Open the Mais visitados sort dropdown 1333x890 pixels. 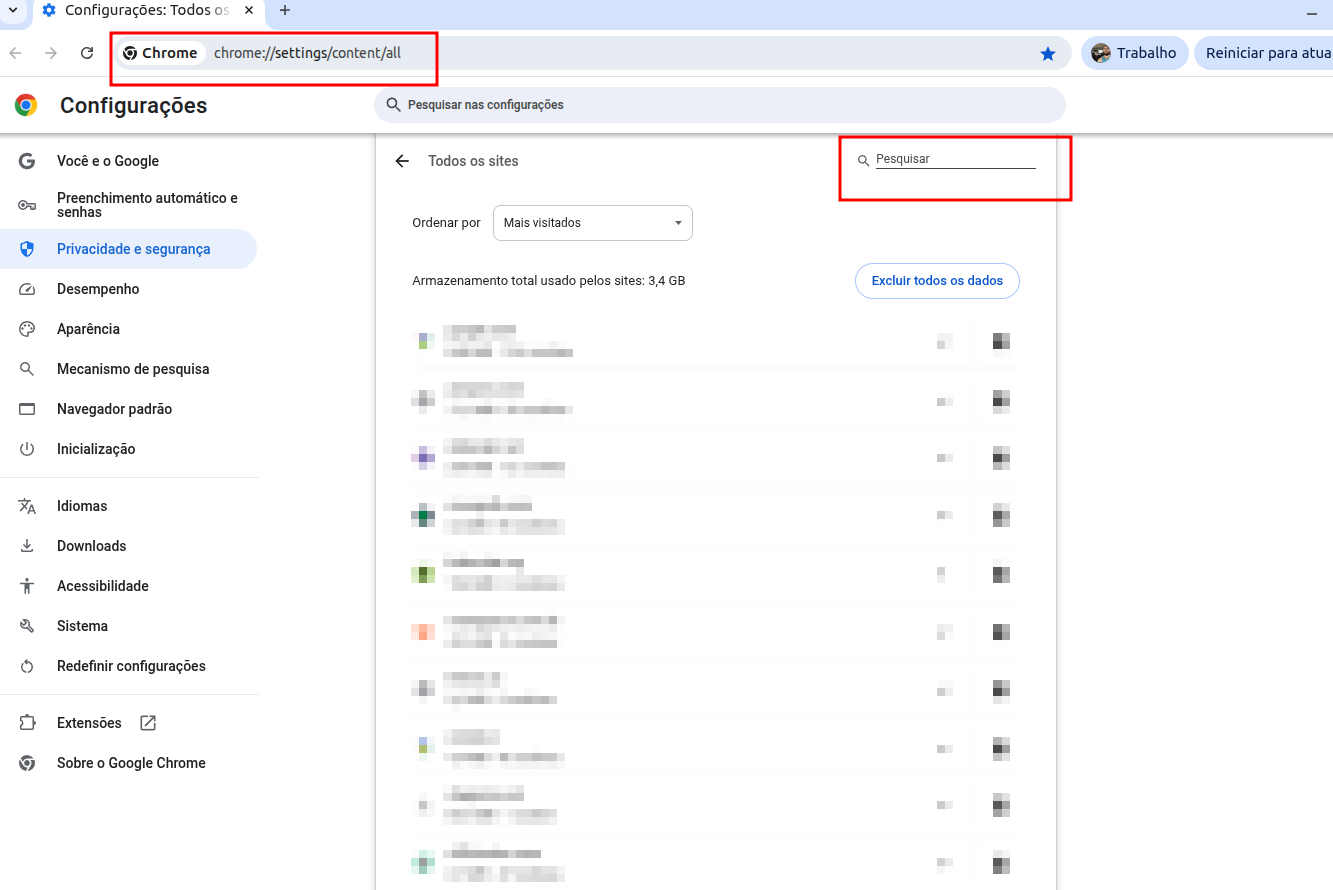[592, 223]
